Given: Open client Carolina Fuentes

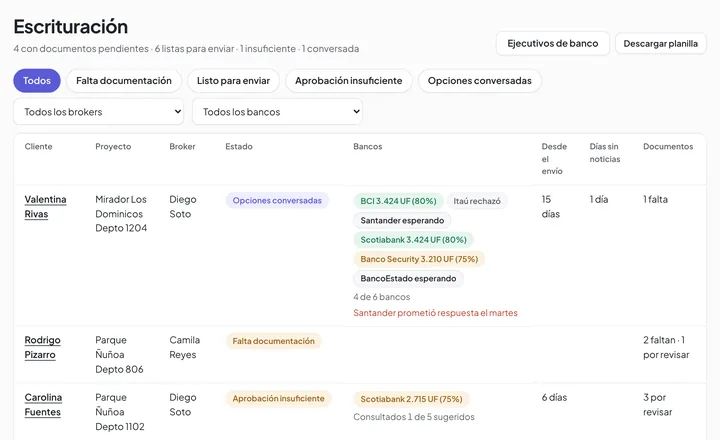Looking at the screenshot, I should (x=43, y=405).
